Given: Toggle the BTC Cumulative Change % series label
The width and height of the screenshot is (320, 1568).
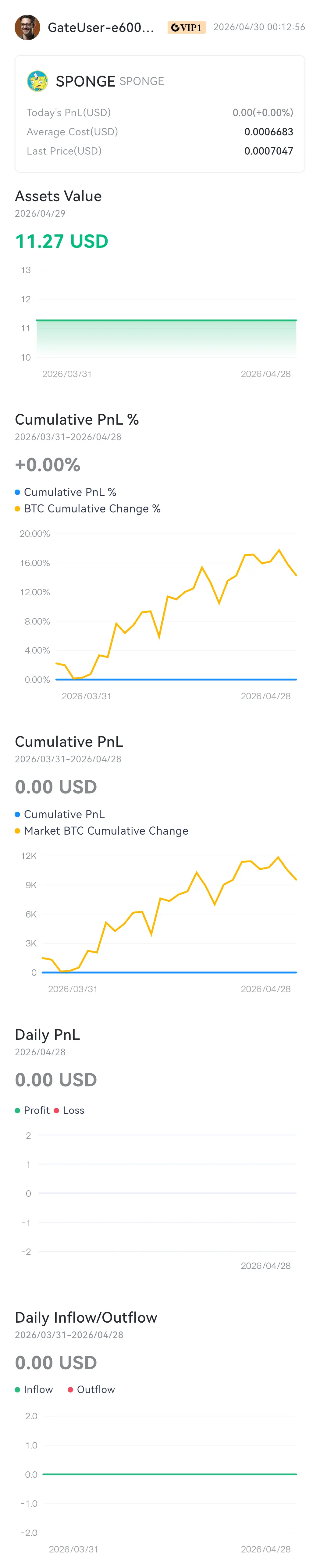Looking at the screenshot, I should tap(92, 509).
